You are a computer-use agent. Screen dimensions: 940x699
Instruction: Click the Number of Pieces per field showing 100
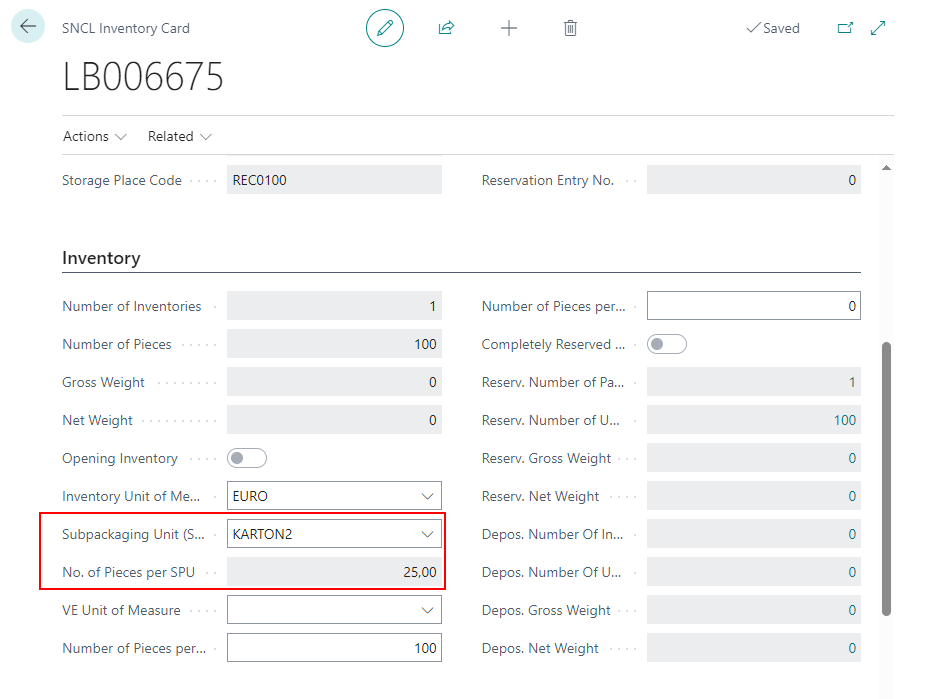click(333, 648)
